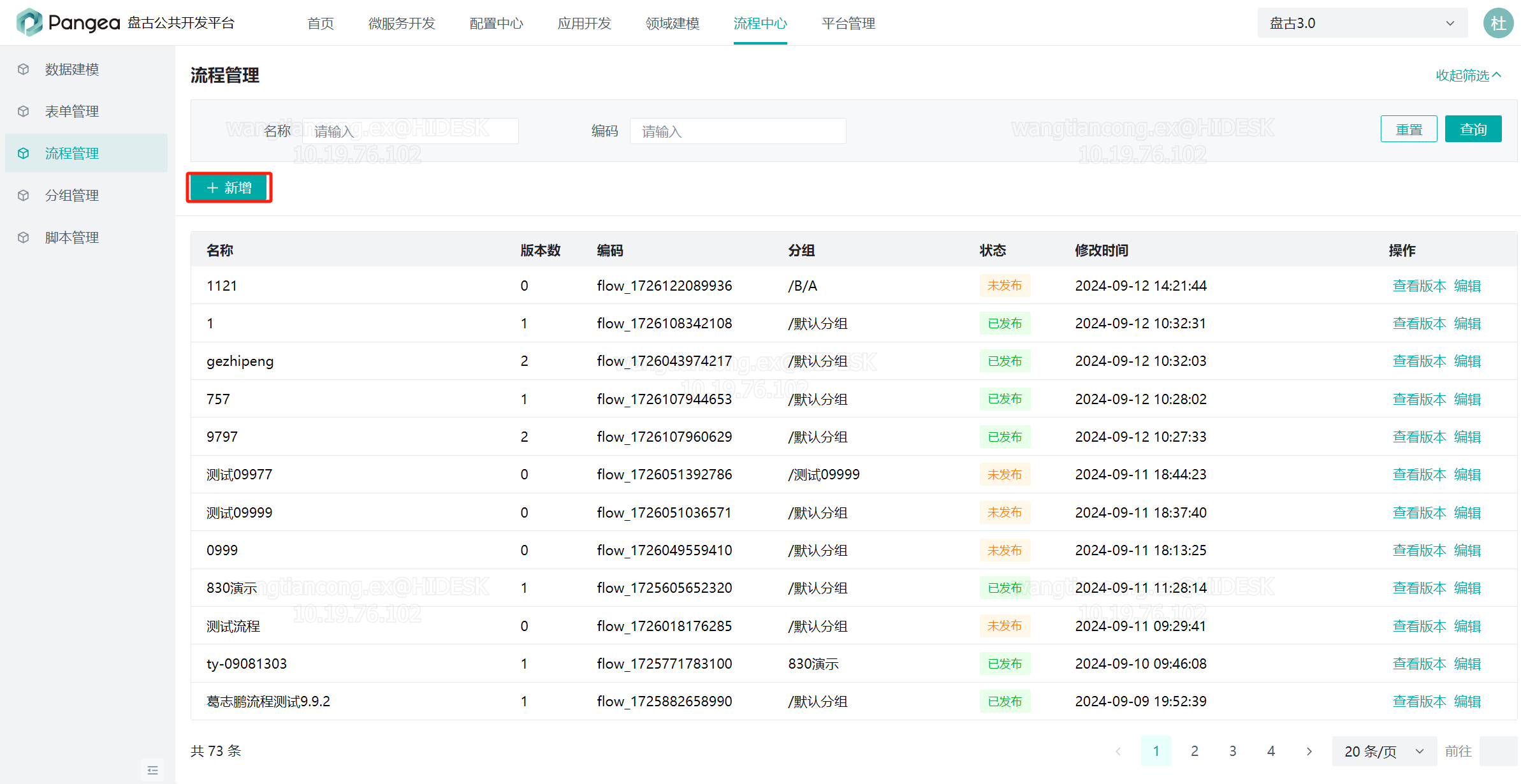
Task: Click the 流程管理 sidebar cube icon
Action: [24, 154]
